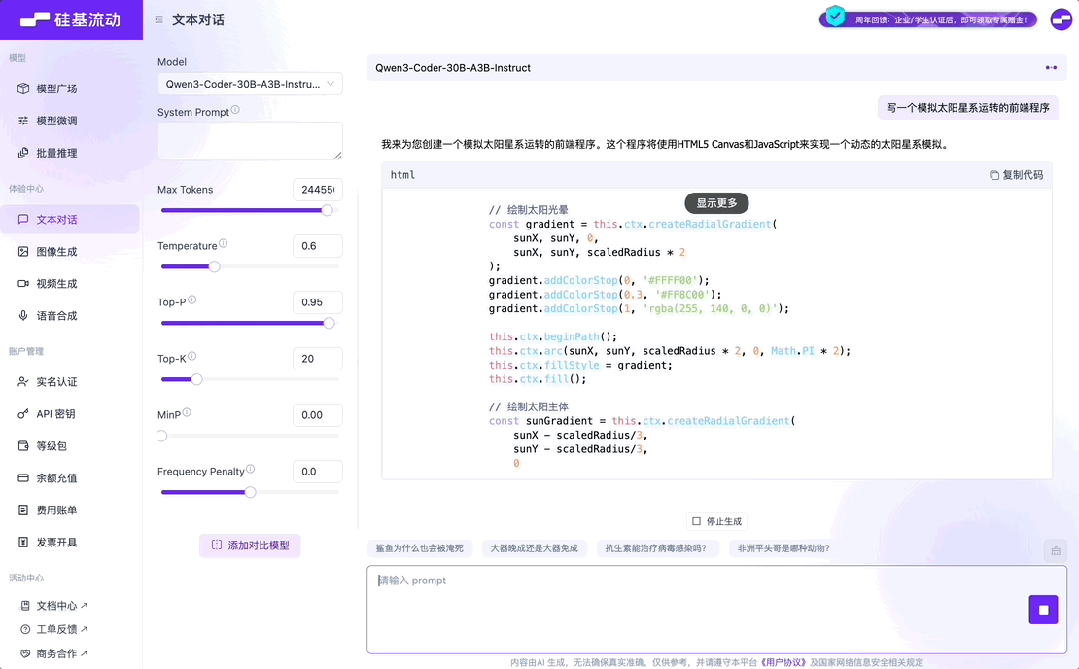Click the html code block label
The width and height of the screenshot is (1079, 669).
pyautogui.click(x=403, y=175)
